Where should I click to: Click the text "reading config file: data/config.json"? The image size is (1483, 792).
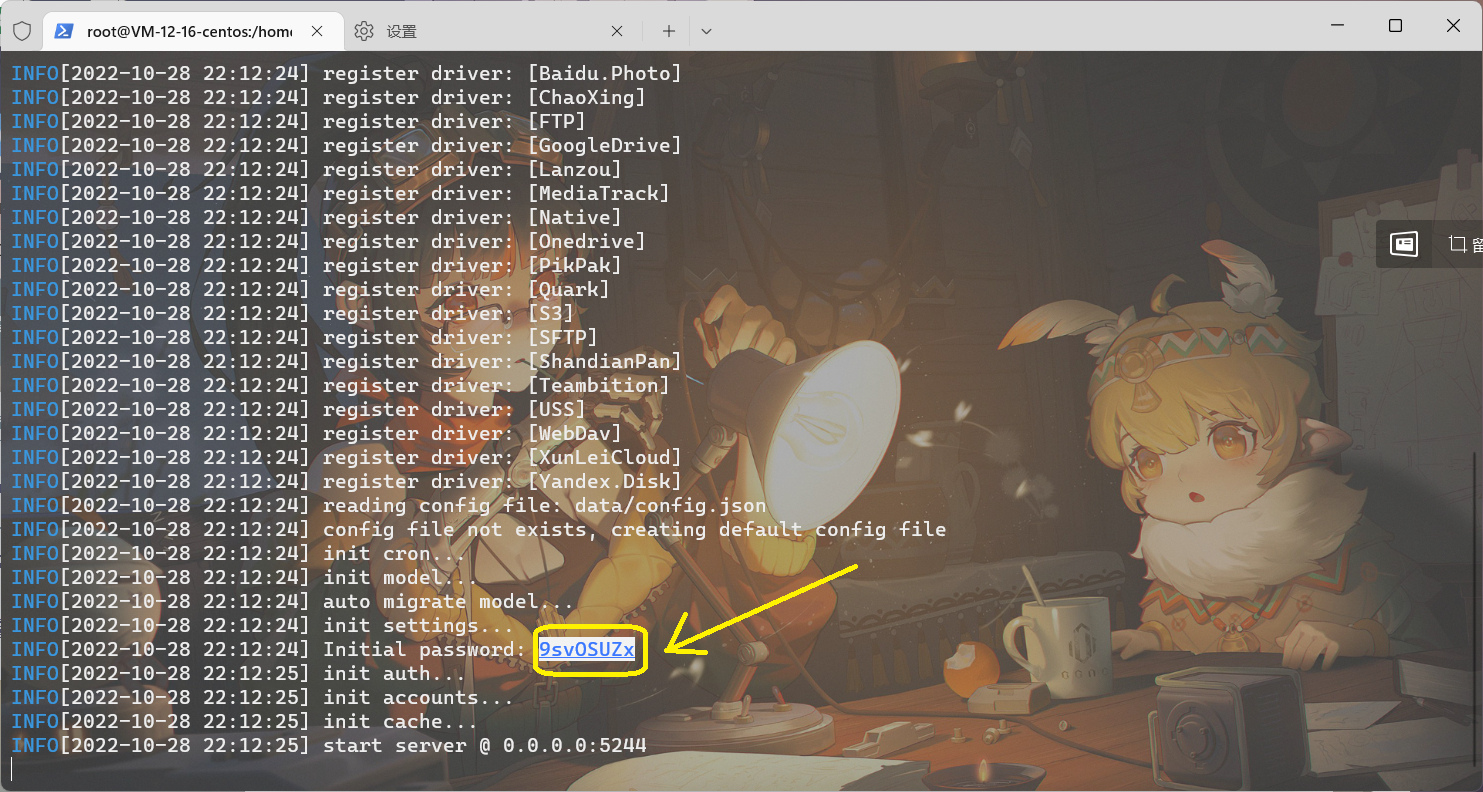[545, 506]
